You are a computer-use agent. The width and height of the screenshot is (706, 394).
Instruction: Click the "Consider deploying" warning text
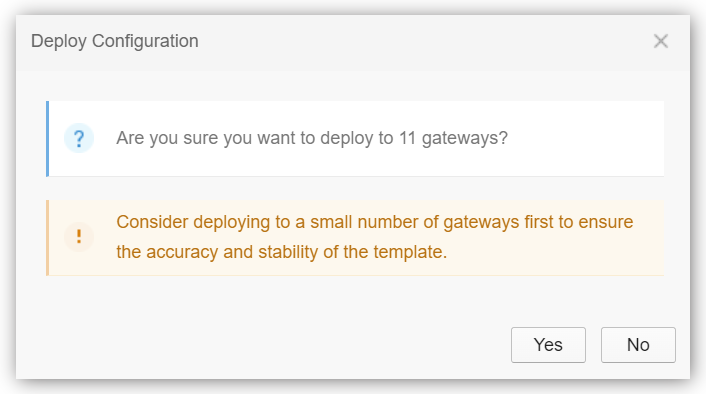(x=375, y=237)
